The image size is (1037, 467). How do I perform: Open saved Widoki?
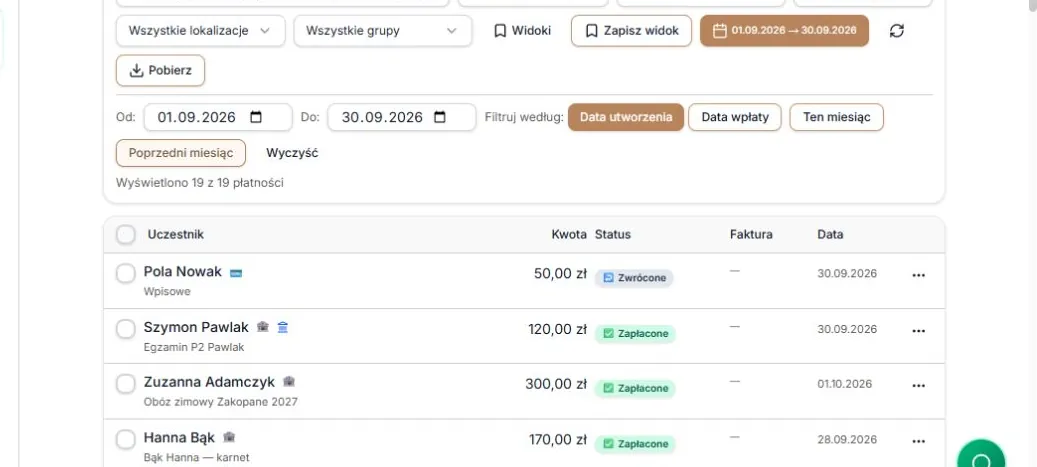point(522,30)
